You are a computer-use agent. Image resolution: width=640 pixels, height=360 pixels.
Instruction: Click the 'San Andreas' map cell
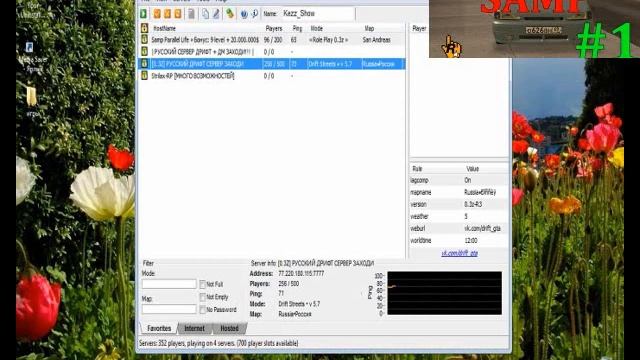376,40
